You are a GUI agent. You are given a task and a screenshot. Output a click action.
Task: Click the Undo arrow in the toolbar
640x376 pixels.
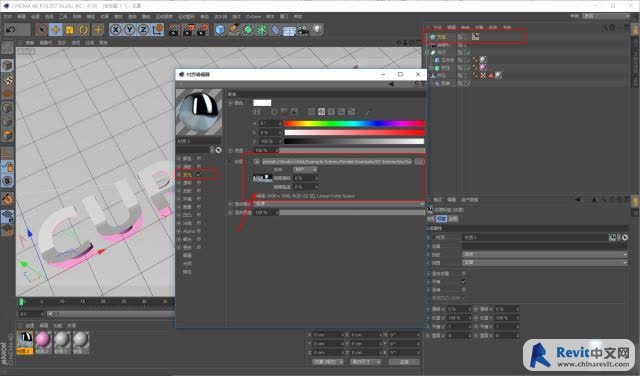click(11, 30)
